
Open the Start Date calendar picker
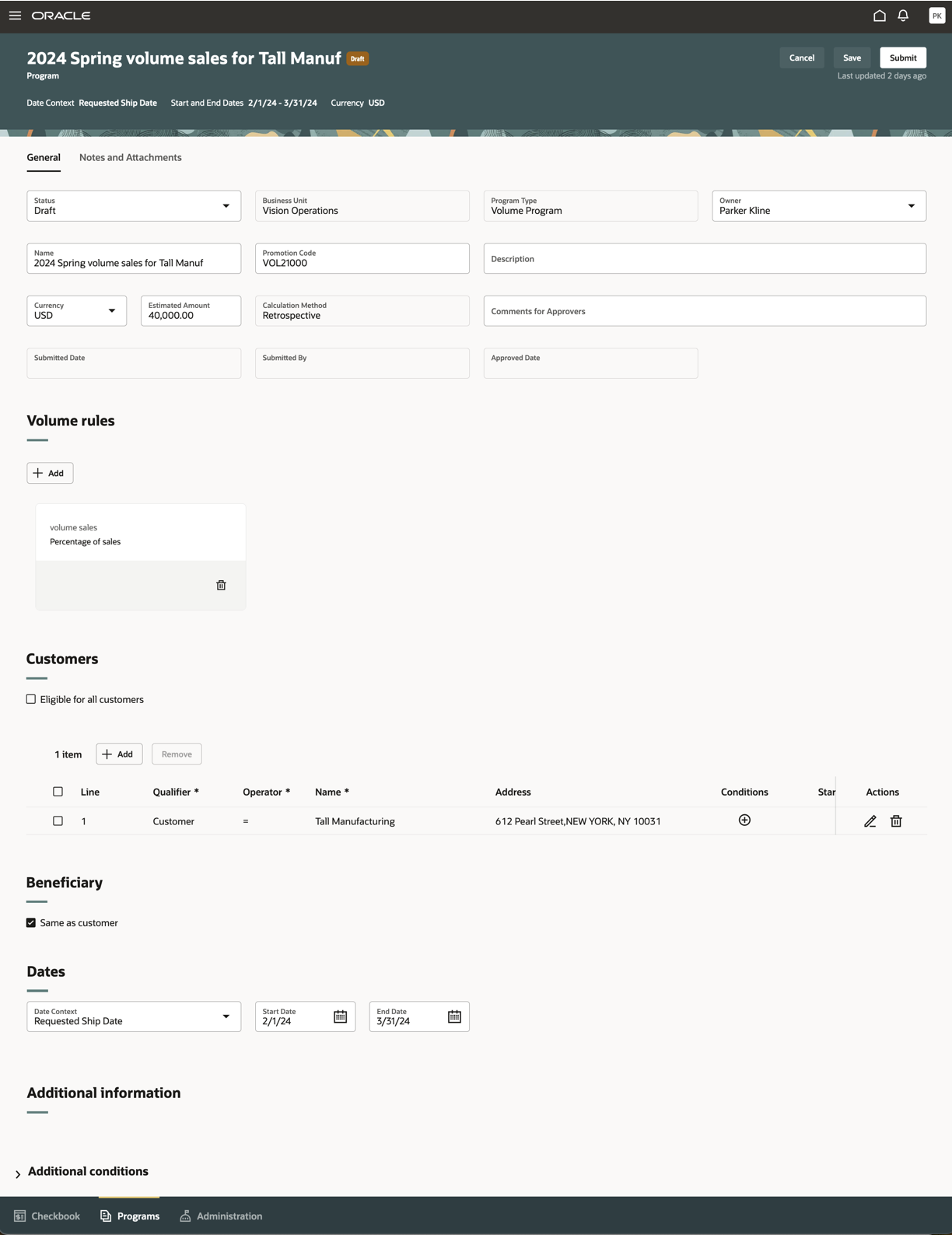[340, 1016]
